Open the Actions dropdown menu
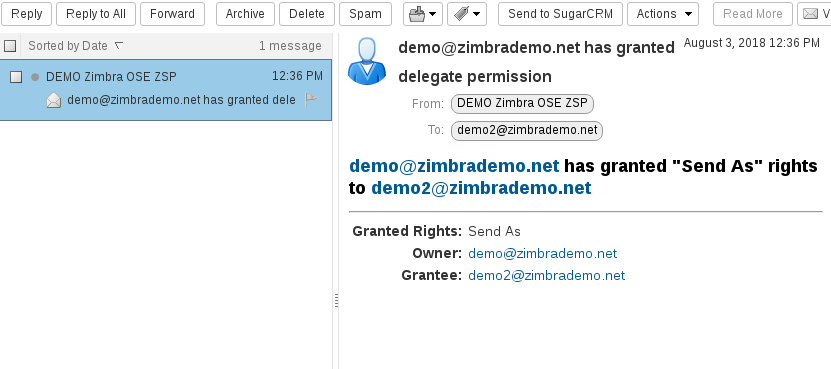831x369 pixels. [663, 14]
